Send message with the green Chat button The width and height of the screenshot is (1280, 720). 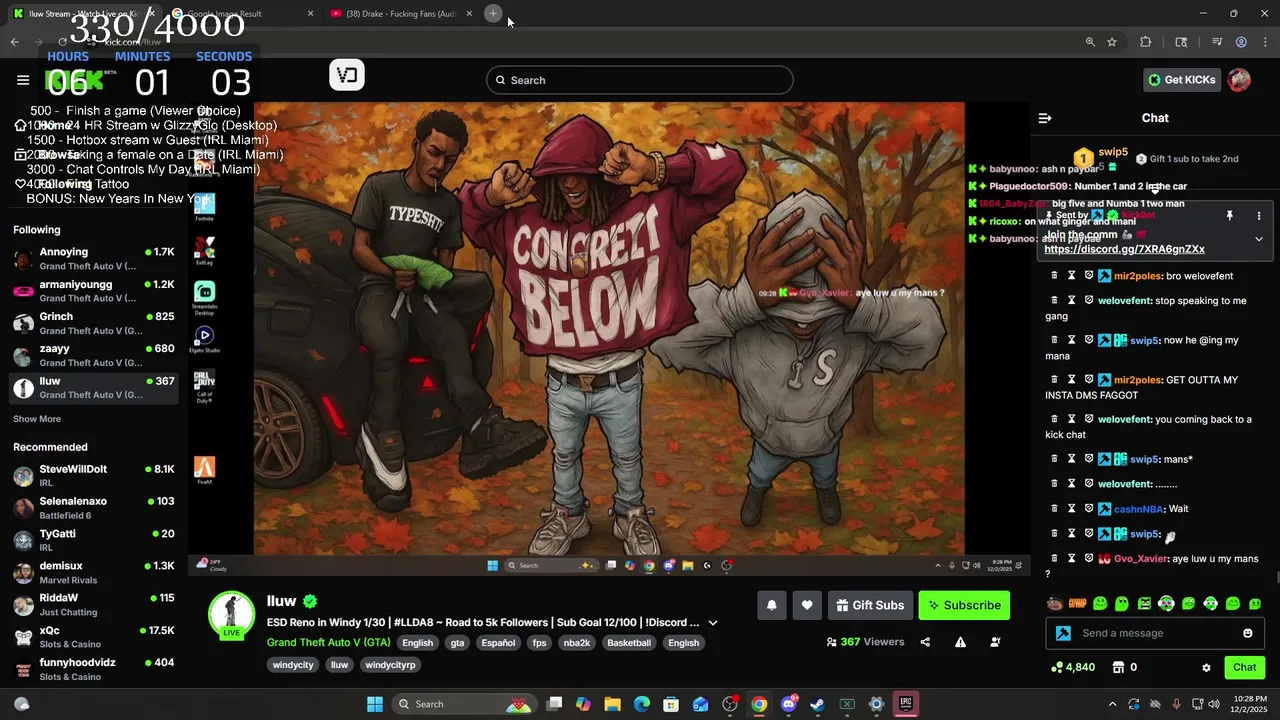pos(1244,667)
